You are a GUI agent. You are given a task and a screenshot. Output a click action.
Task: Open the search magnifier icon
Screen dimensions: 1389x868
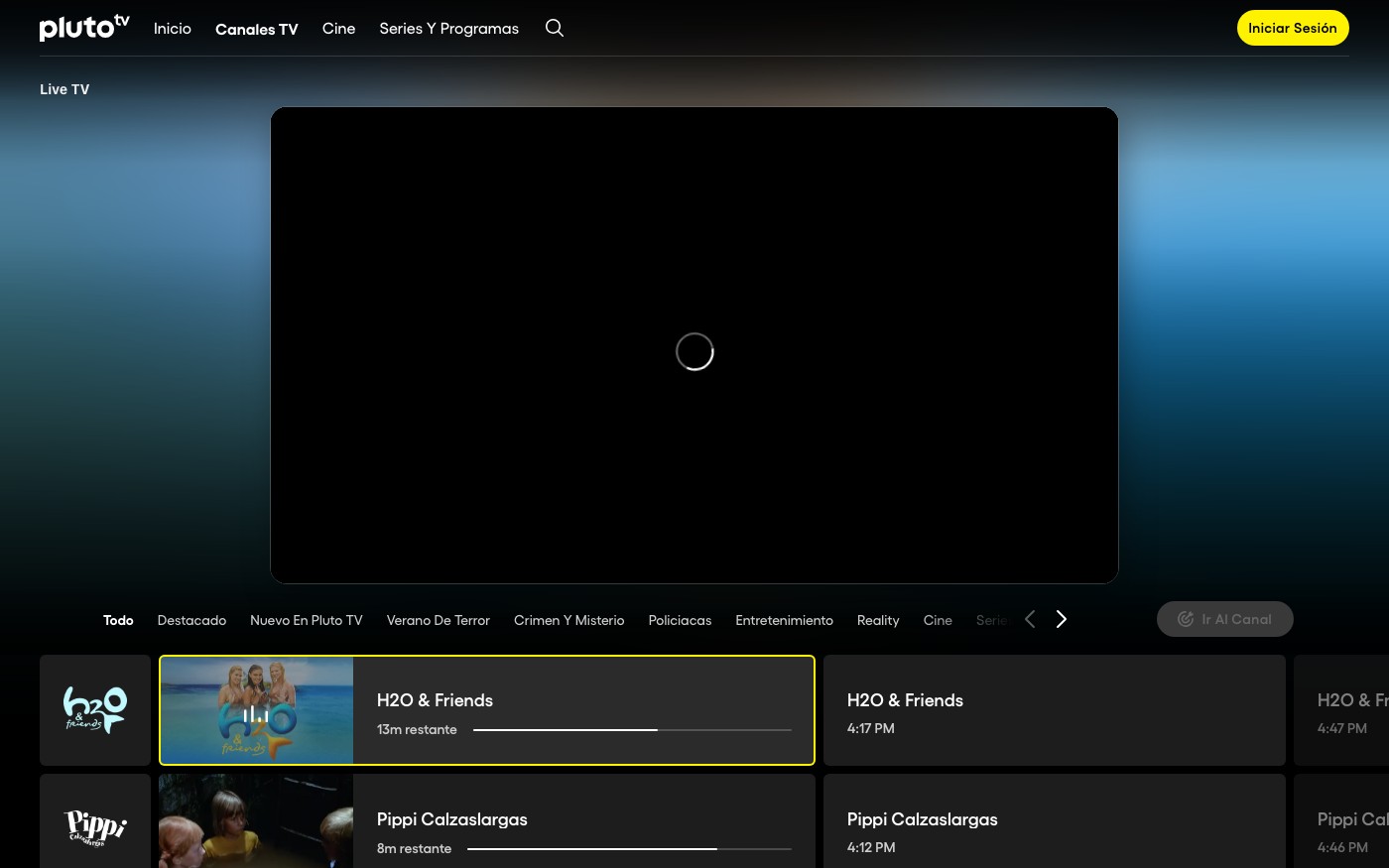[x=555, y=28]
